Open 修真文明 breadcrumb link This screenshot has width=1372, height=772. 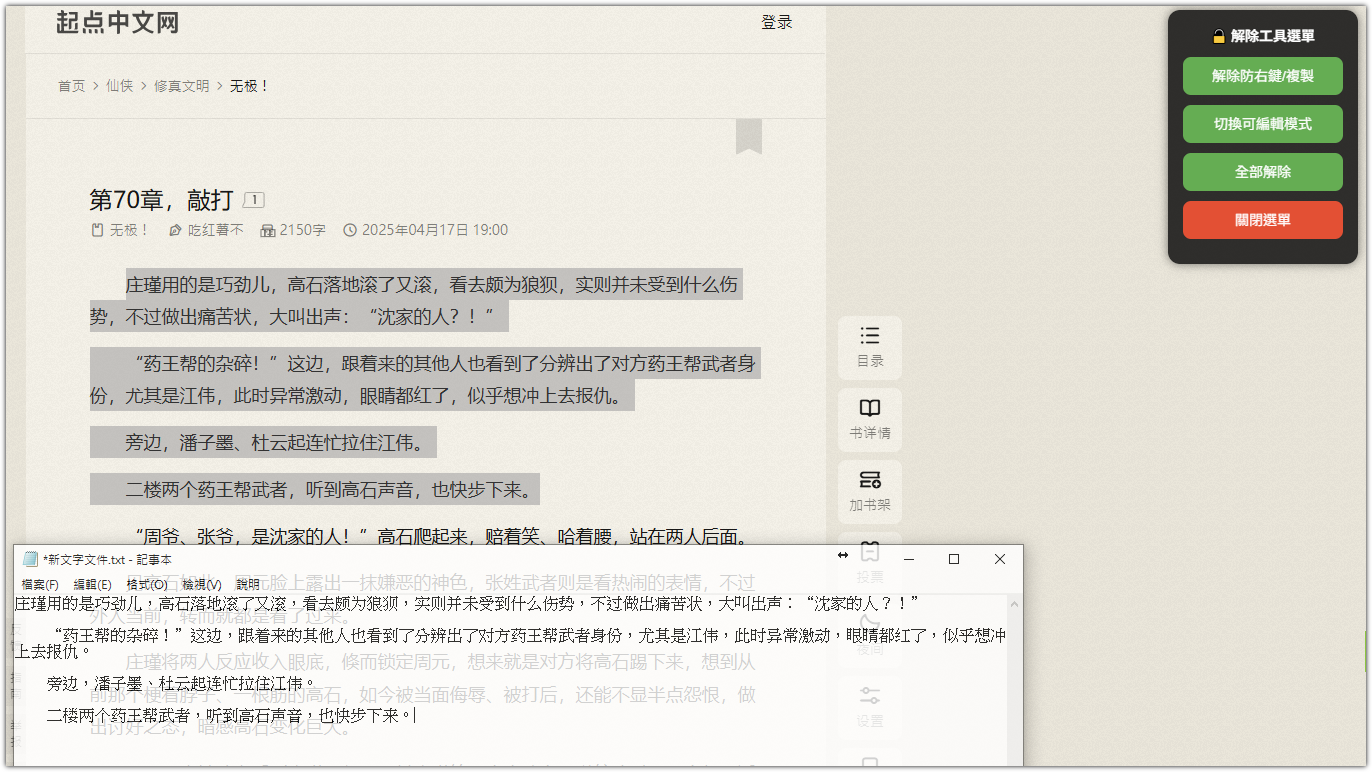(x=181, y=86)
